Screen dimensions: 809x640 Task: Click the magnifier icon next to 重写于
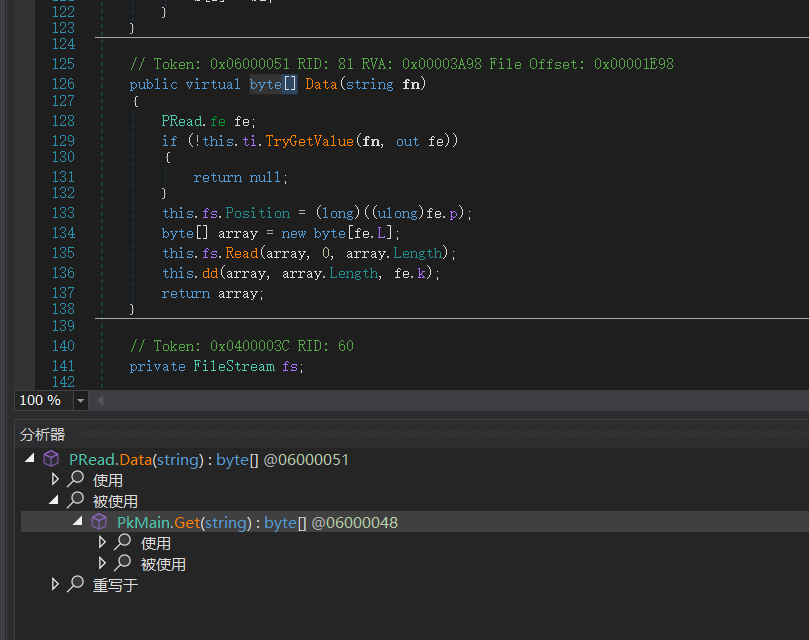[x=76, y=584]
